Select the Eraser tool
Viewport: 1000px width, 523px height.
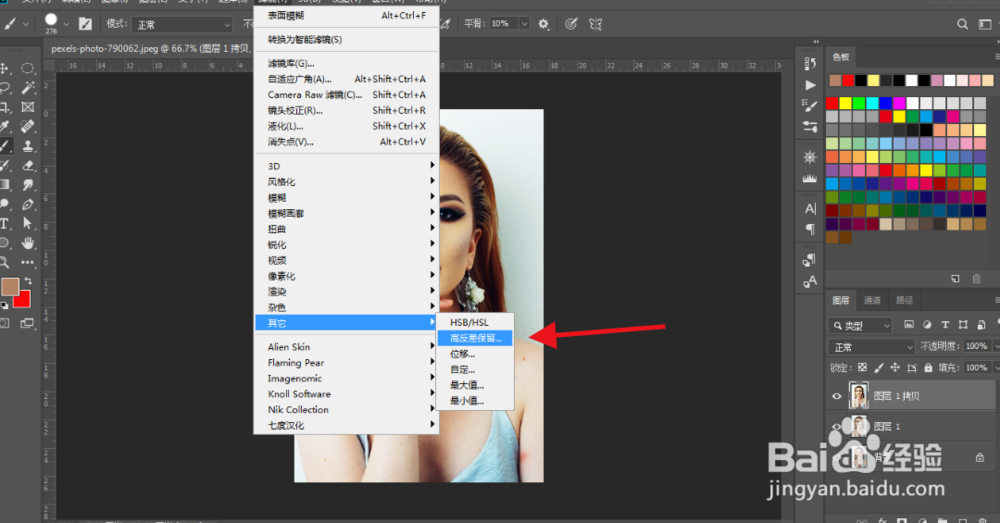coord(27,165)
